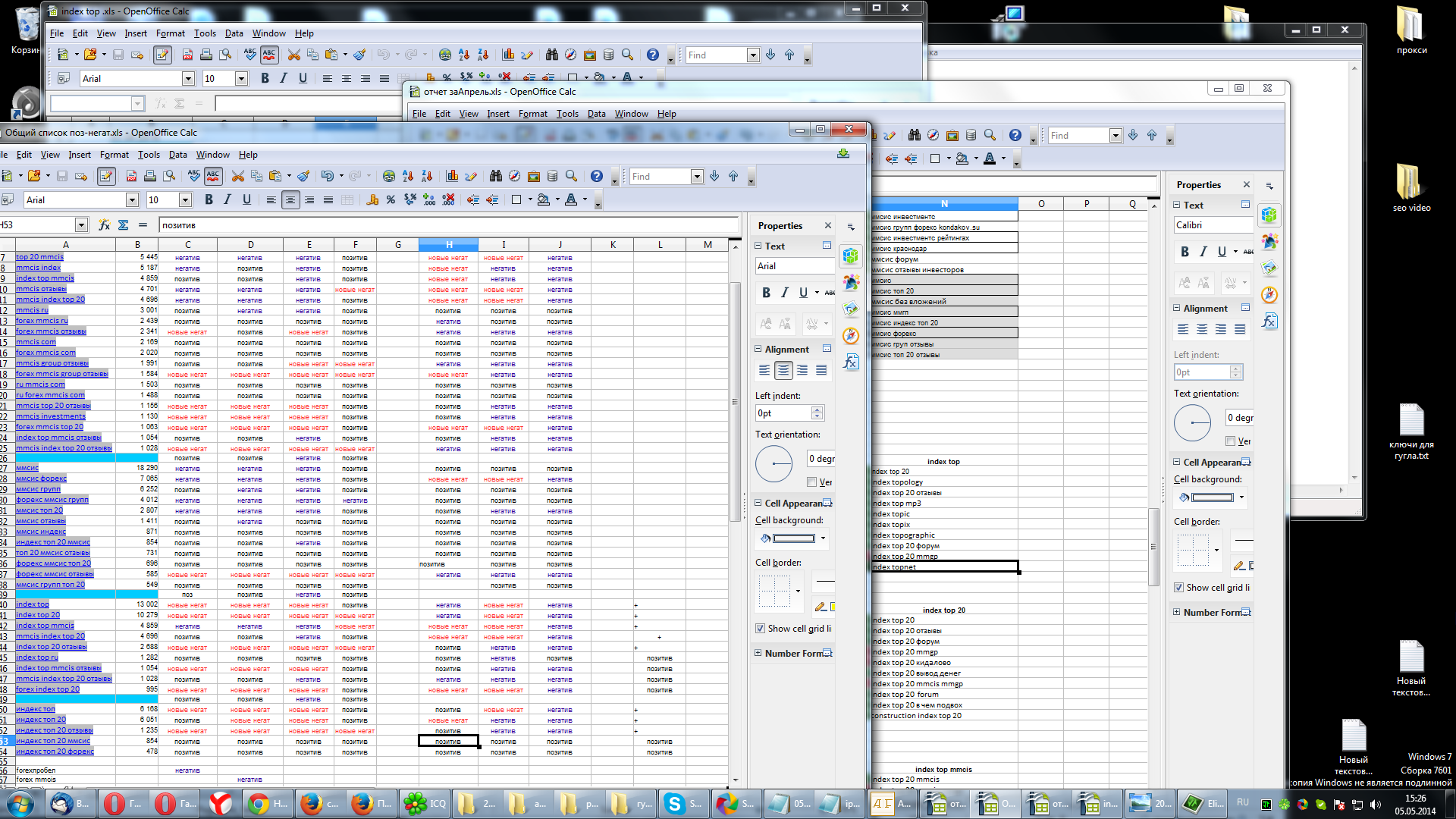Open Data menu in front Calc window
This screenshot has width=1456, height=819.
click(x=178, y=154)
